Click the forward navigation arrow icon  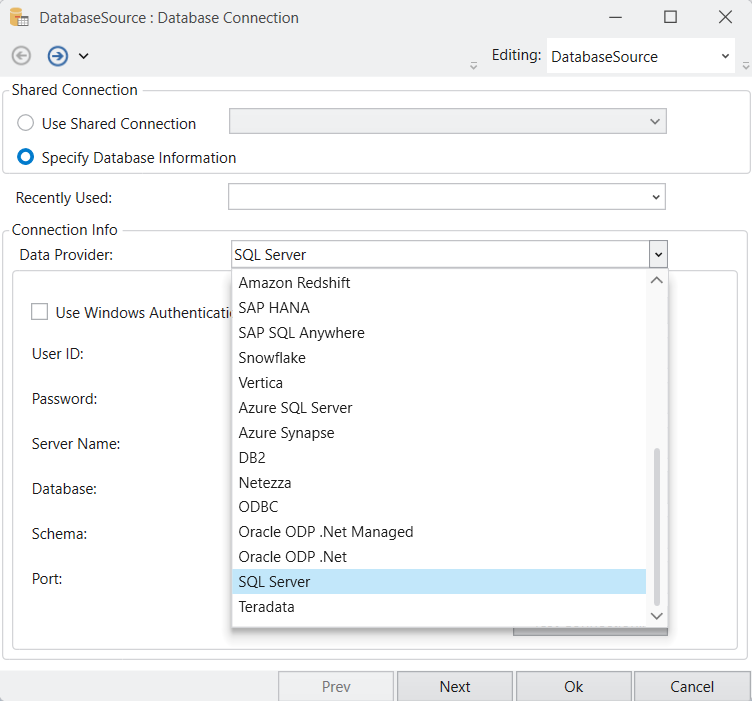[57, 56]
